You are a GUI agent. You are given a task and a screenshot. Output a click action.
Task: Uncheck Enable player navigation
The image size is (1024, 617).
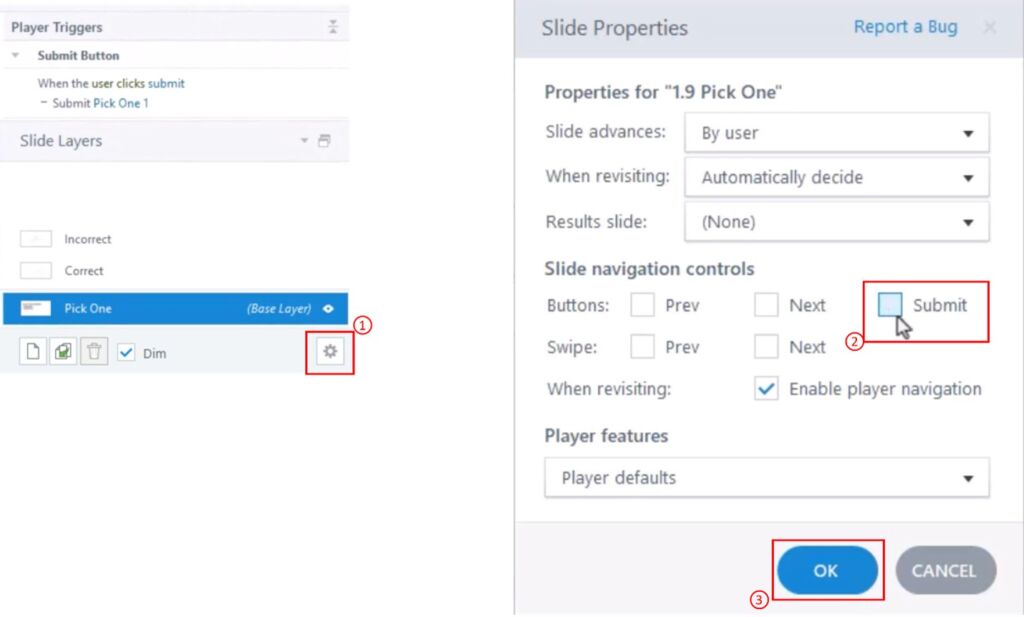click(x=766, y=390)
